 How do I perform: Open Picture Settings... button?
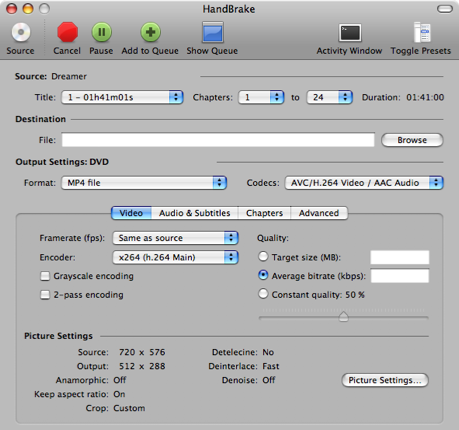(385, 380)
